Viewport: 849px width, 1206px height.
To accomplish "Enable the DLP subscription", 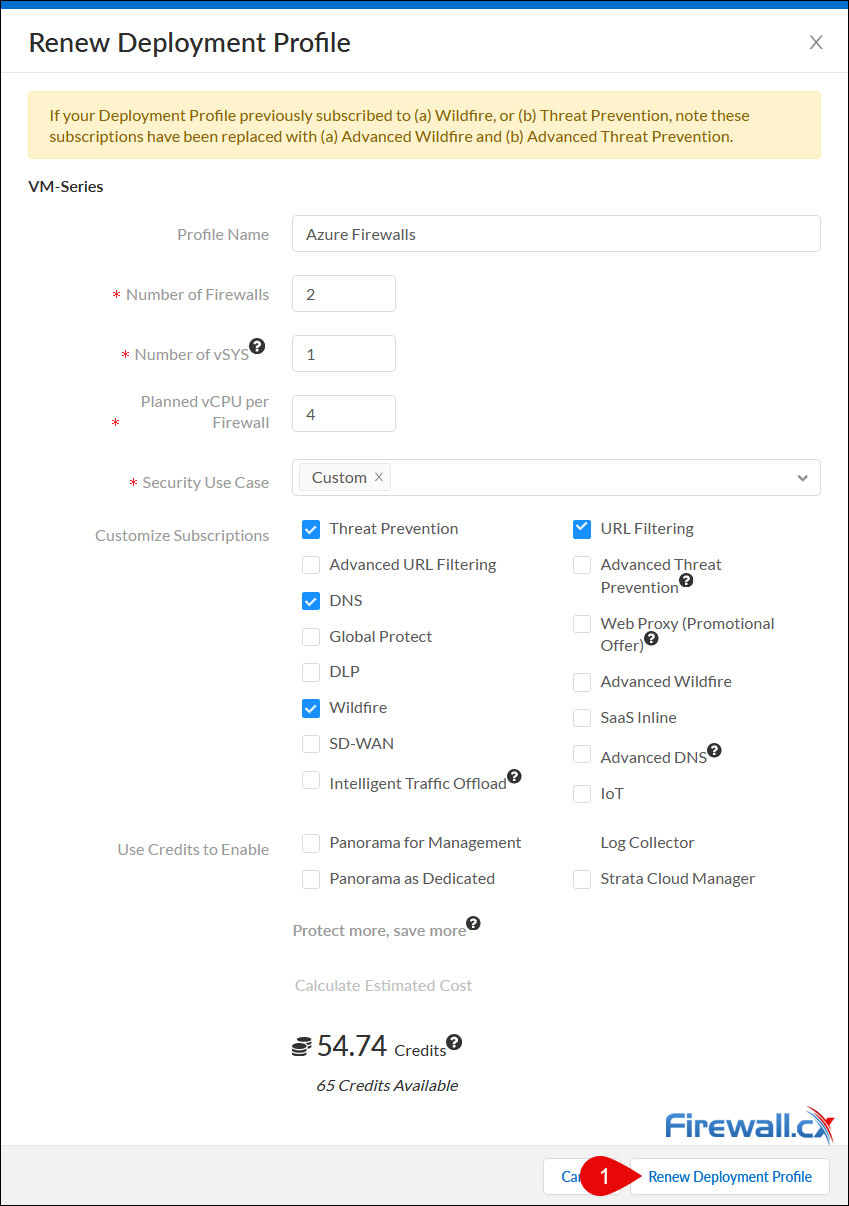I will (x=311, y=672).
